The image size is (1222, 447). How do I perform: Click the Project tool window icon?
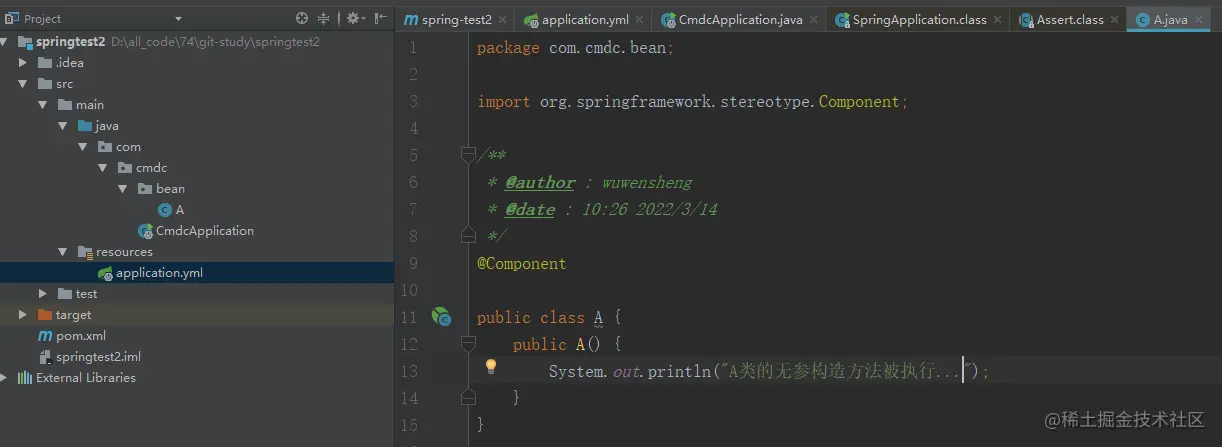point(11,19)
